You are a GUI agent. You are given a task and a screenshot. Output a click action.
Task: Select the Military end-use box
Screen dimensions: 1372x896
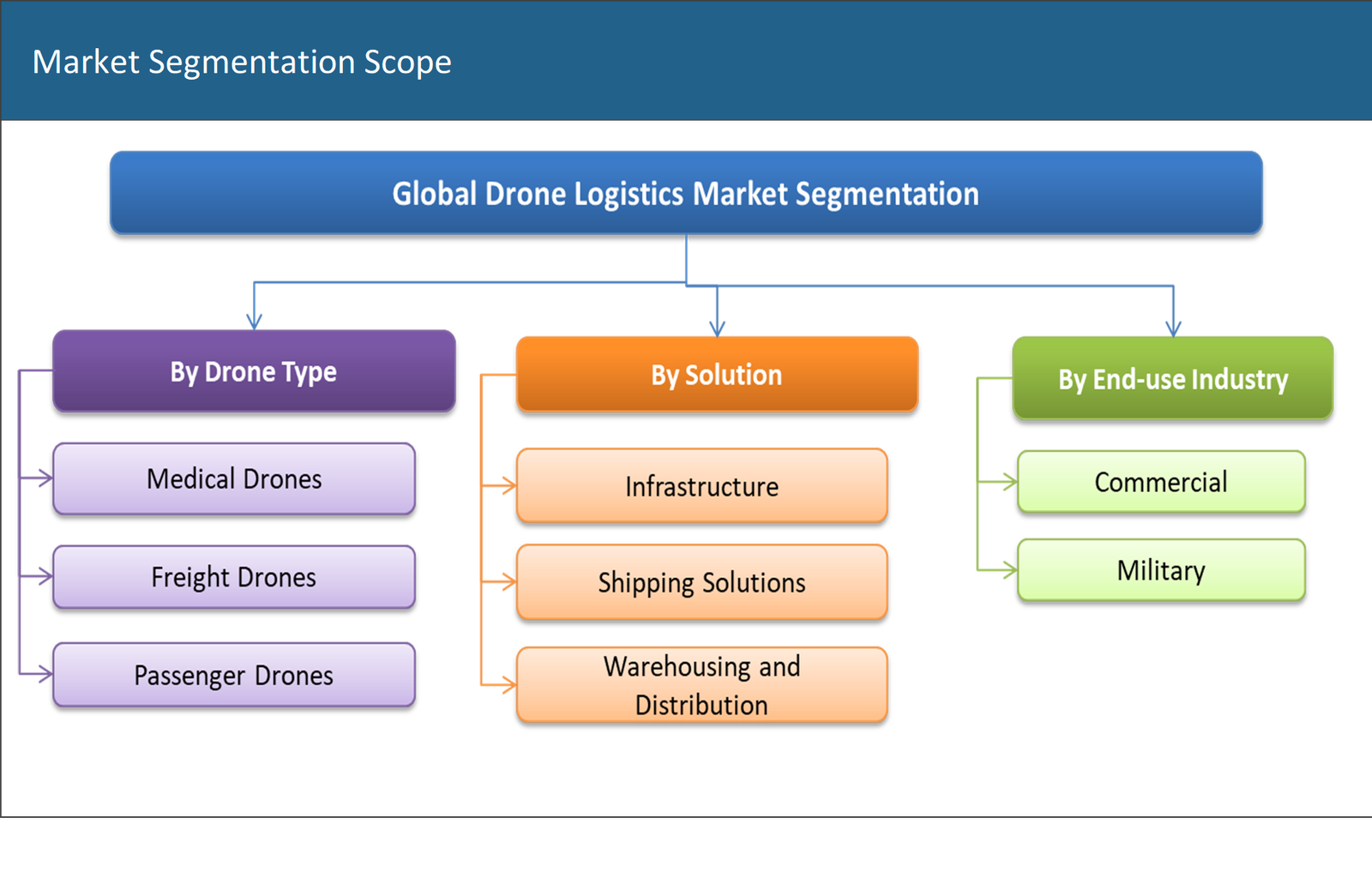click(x=1160, y=569)
